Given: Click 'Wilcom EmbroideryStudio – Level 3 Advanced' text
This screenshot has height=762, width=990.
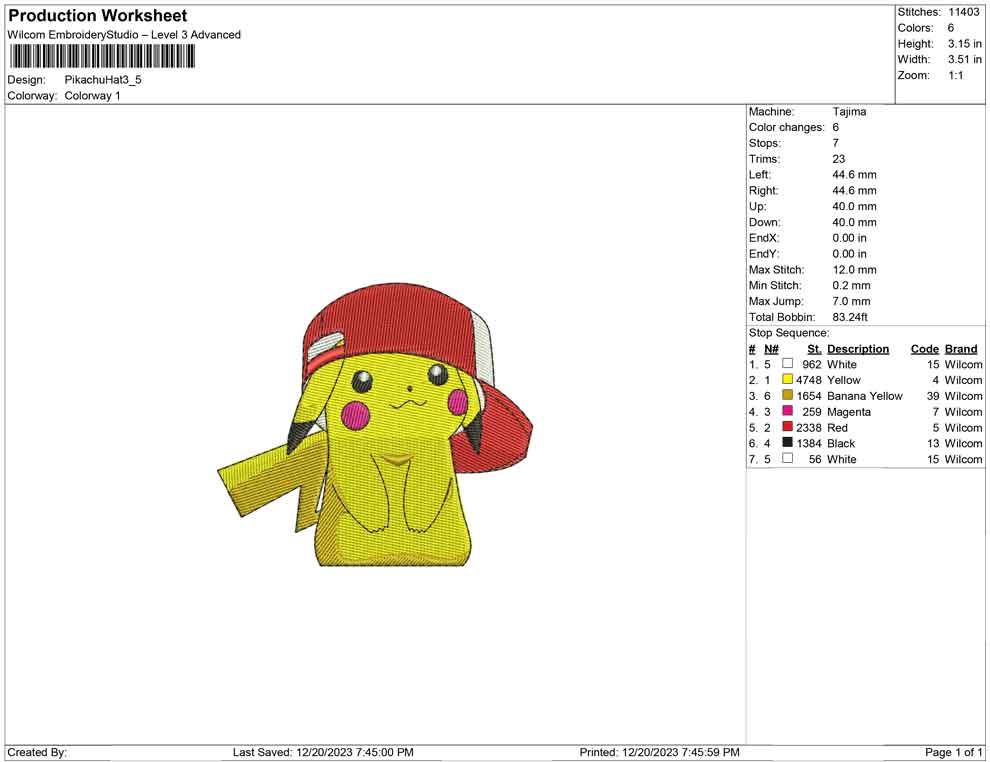Looking at the screenshot, I should (124, 35).
